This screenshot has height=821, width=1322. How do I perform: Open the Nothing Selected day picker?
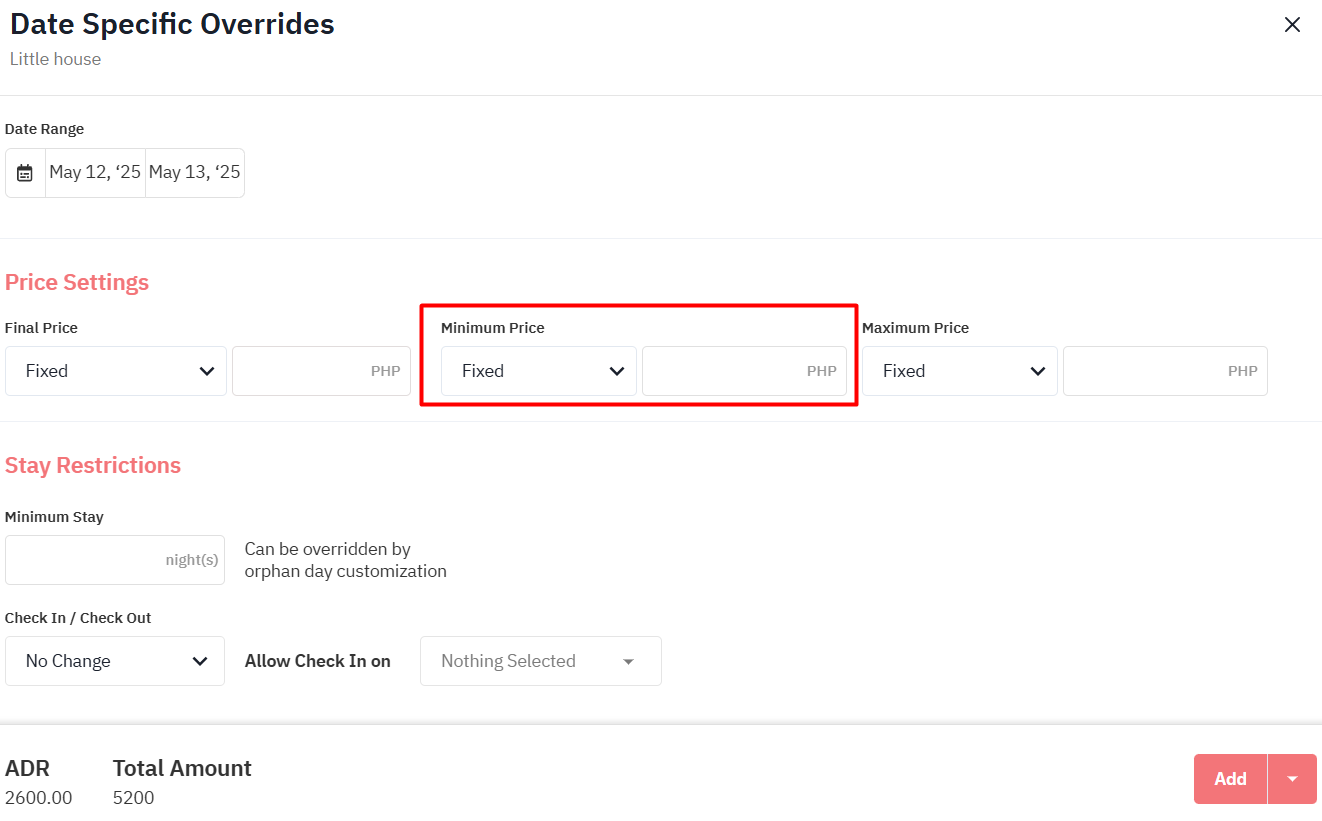coord(541,661)
